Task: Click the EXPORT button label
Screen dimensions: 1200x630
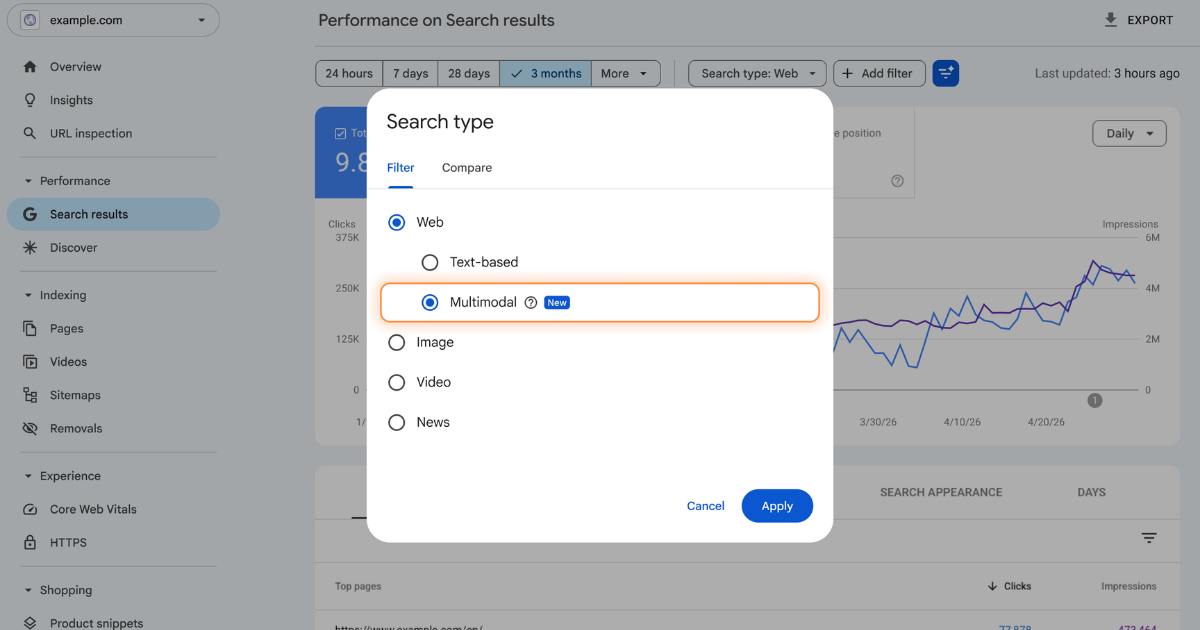Action: pos(1150,20)
